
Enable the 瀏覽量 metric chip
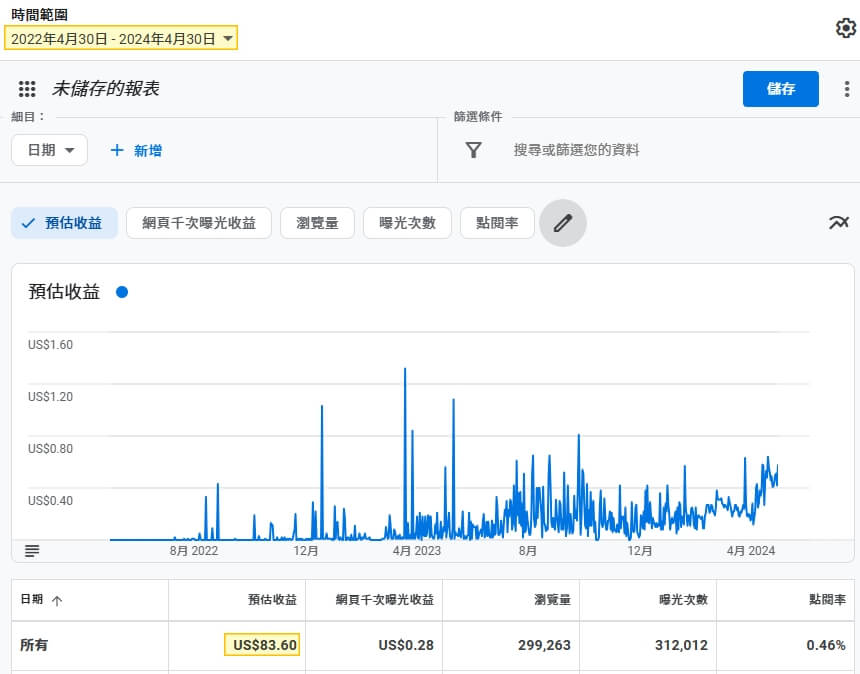(x=317, y=223)
